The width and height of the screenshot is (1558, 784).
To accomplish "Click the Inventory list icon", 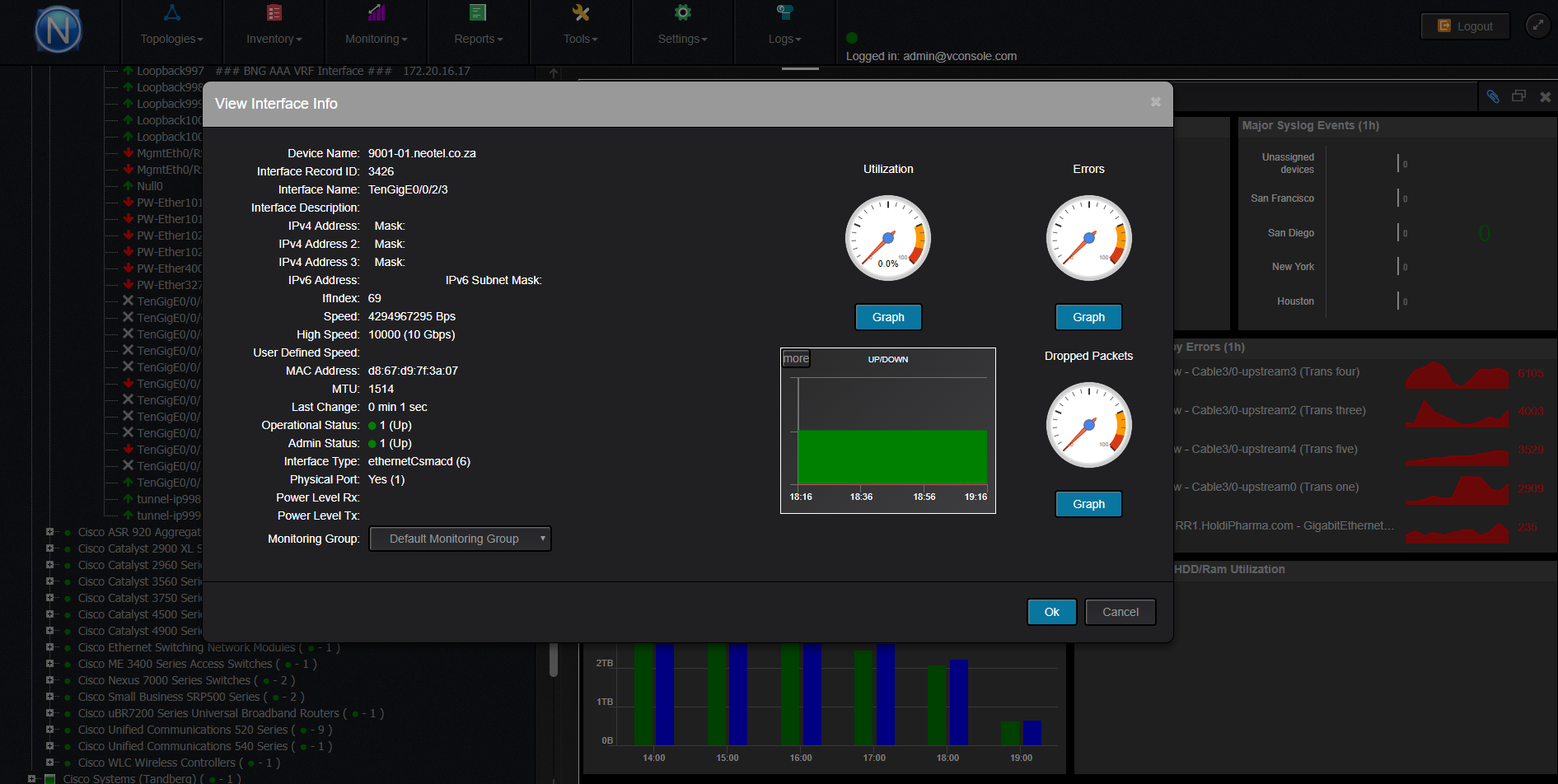I will [x=274, y=12].
